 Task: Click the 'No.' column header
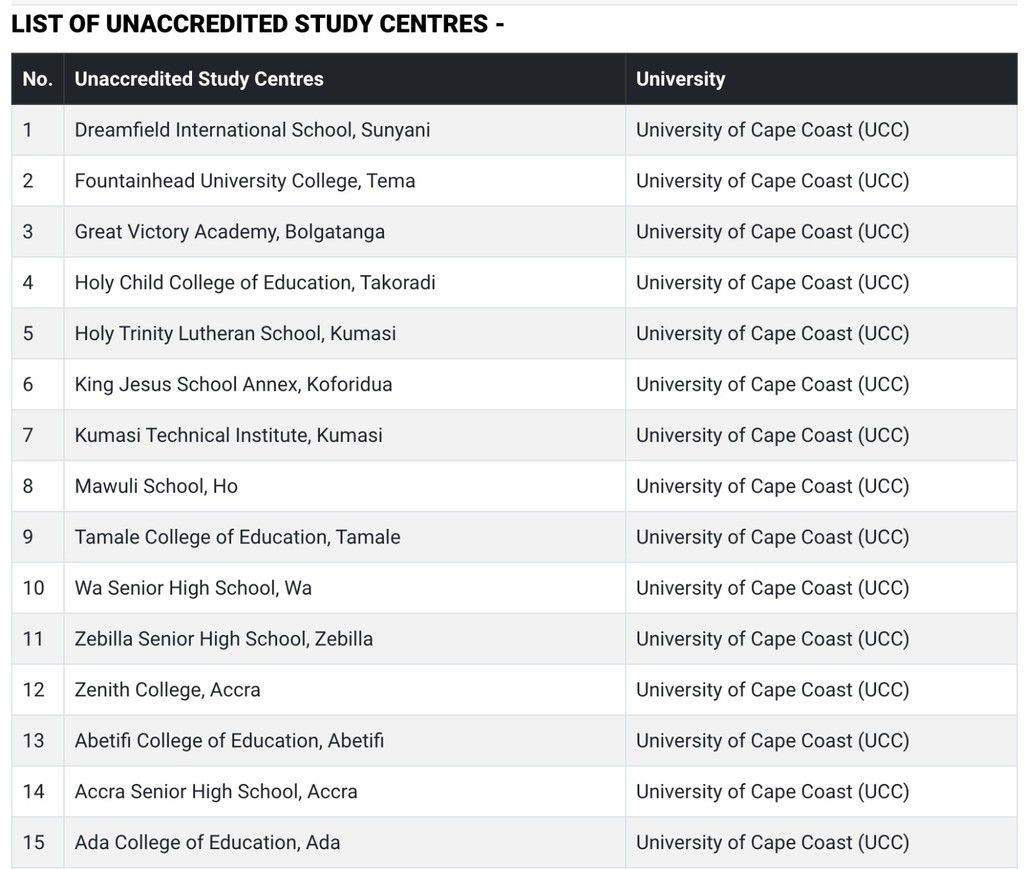coord(37,79)
